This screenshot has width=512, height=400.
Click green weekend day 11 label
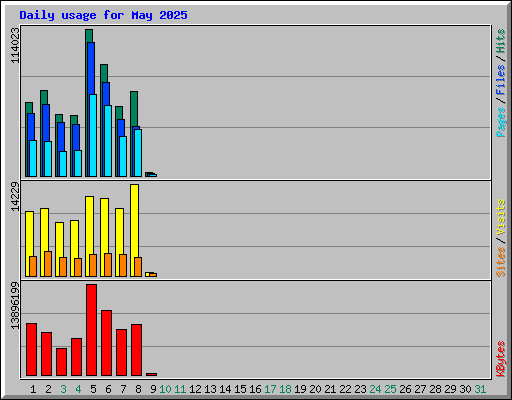click(x=180, y=389)
